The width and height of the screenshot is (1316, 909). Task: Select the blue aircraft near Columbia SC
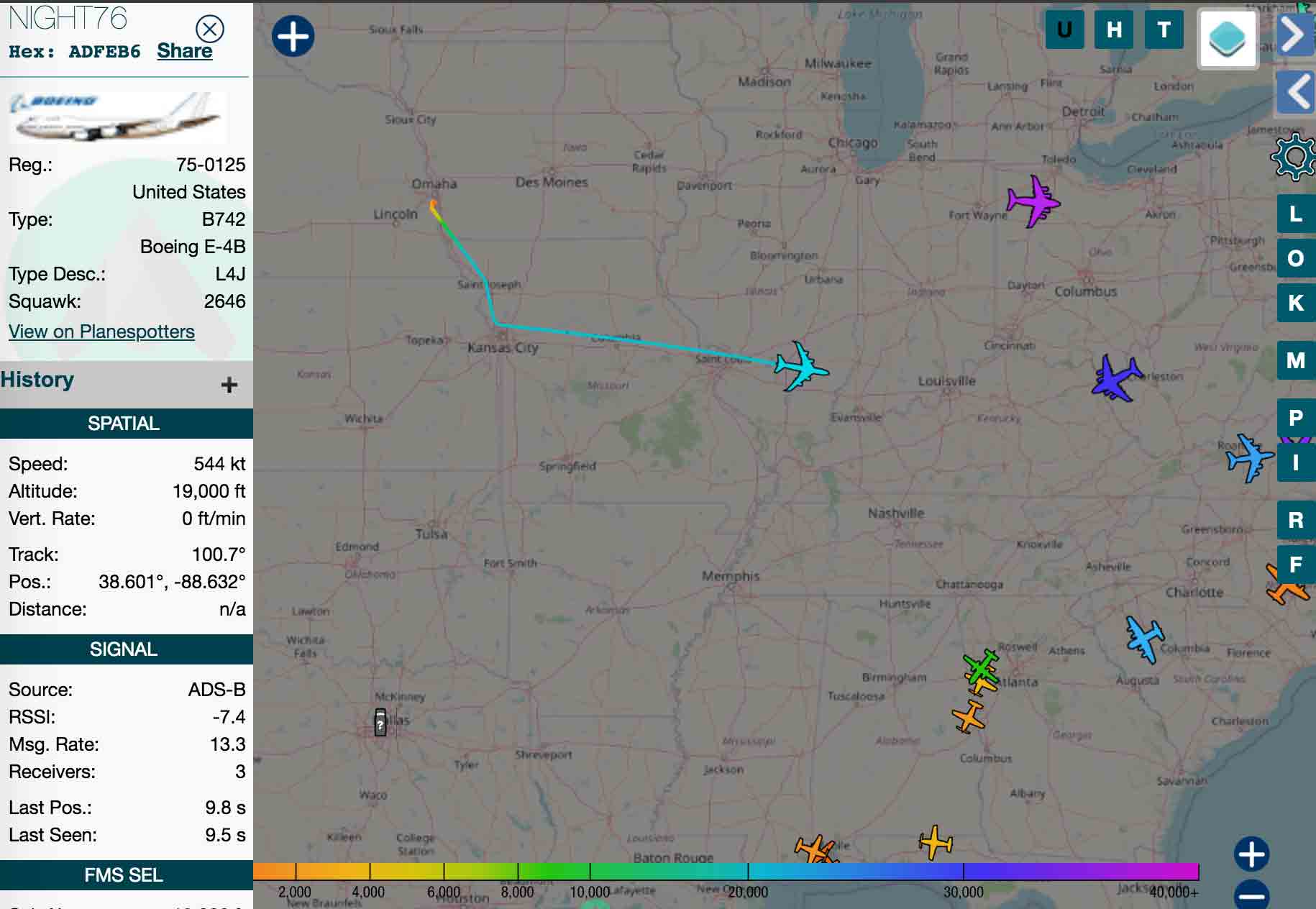(1145, 638)
